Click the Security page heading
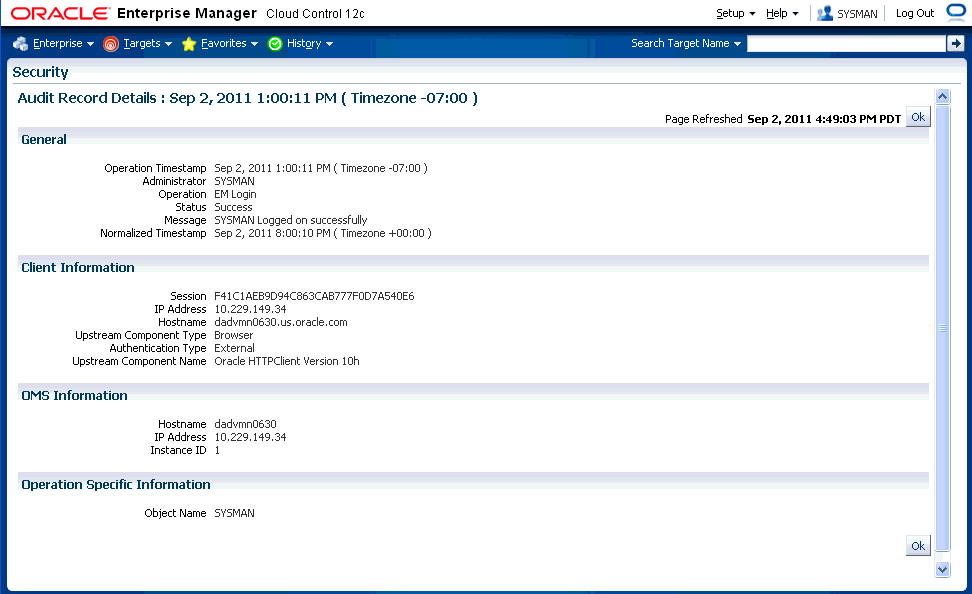972x594 pixels. pyautogui.click(x=40, y=72)
